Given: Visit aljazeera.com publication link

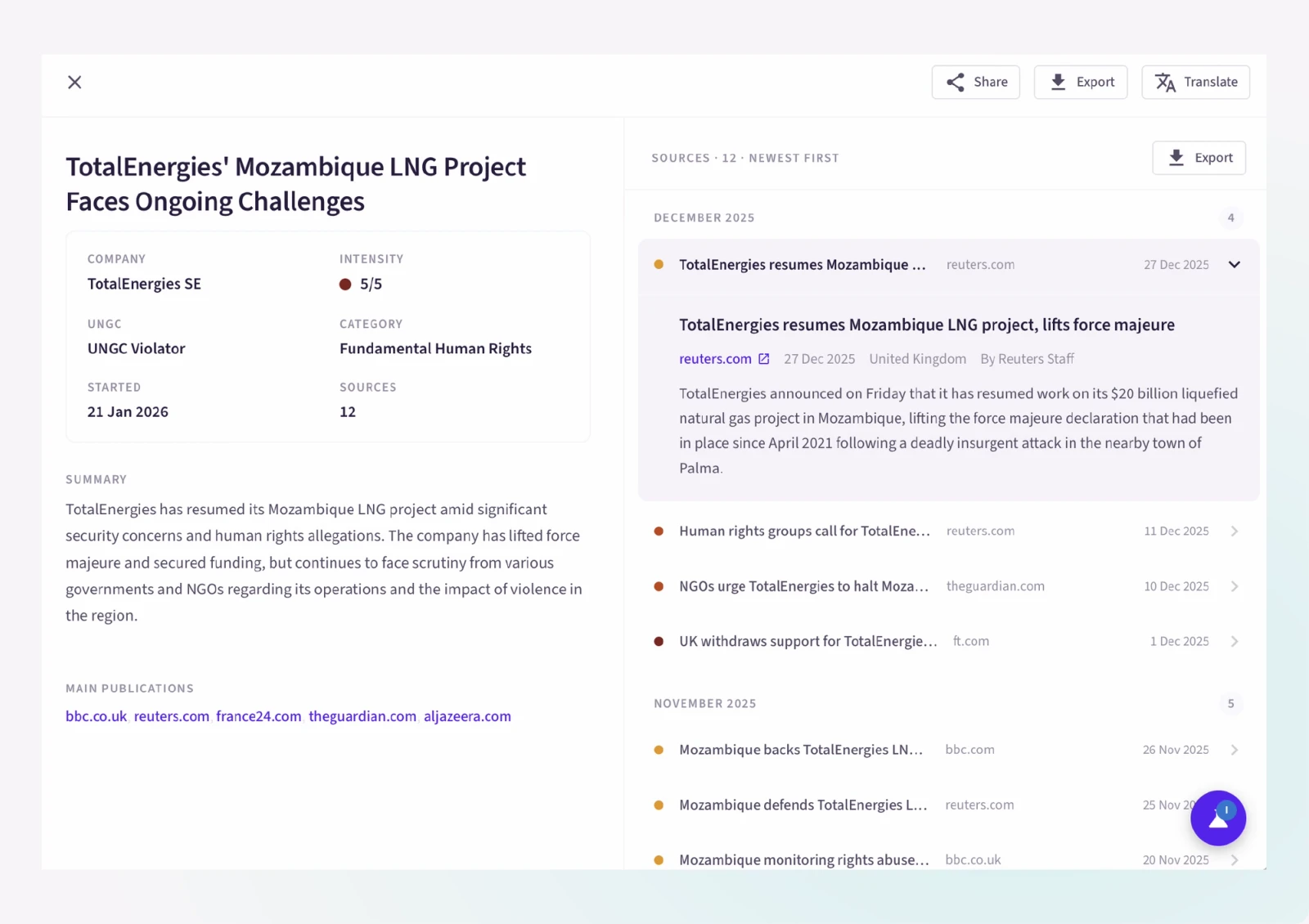Looking at the screenshot, I should (467, 716).
